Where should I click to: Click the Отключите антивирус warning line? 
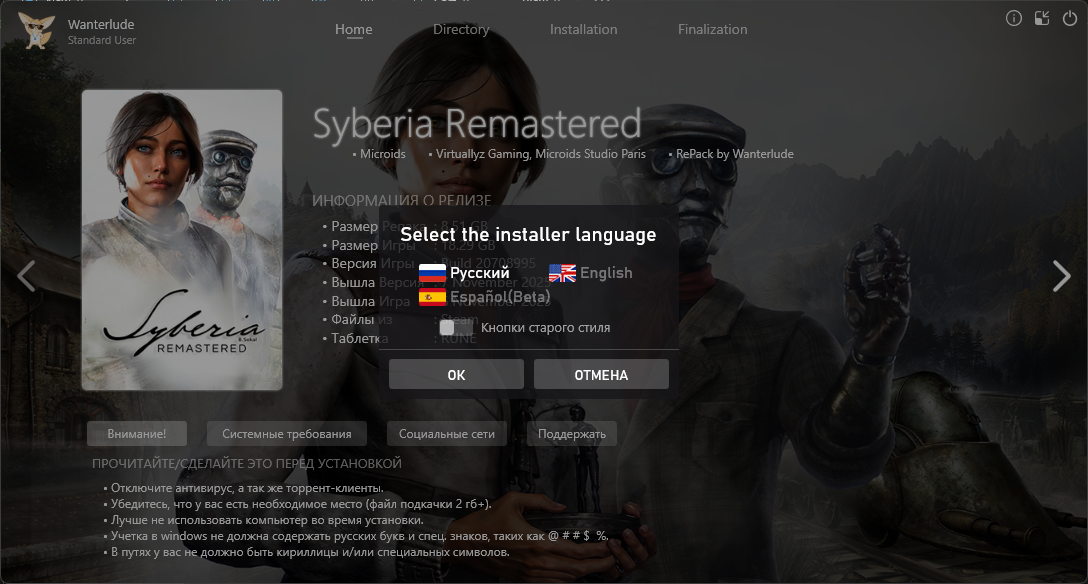(246, 488)
